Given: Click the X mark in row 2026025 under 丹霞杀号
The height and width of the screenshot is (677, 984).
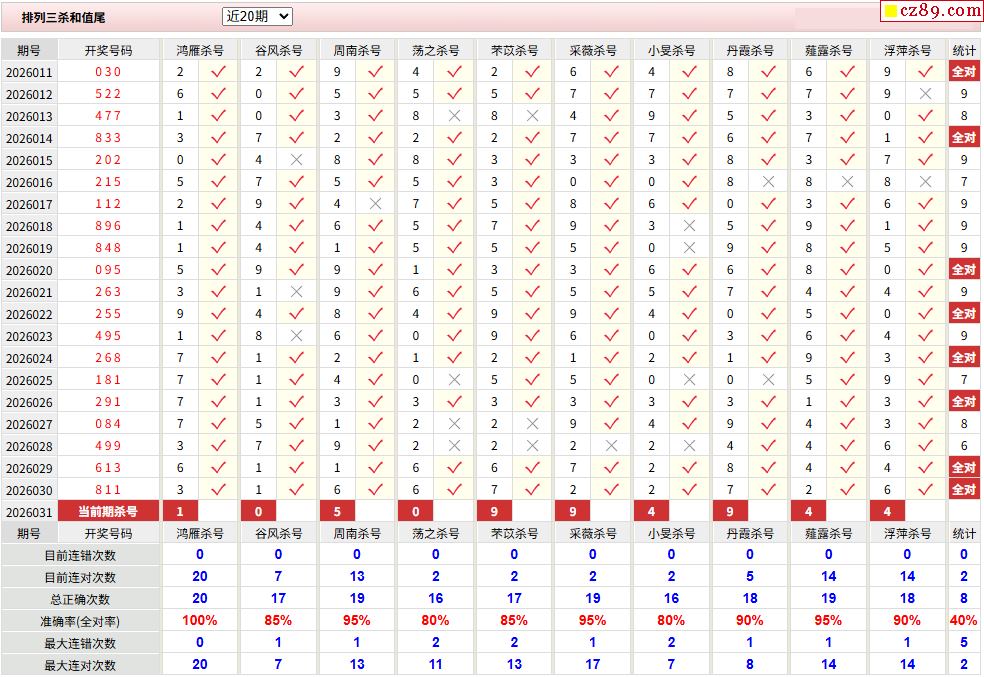Looking at the screenshot, I should [x=768, y=380].
